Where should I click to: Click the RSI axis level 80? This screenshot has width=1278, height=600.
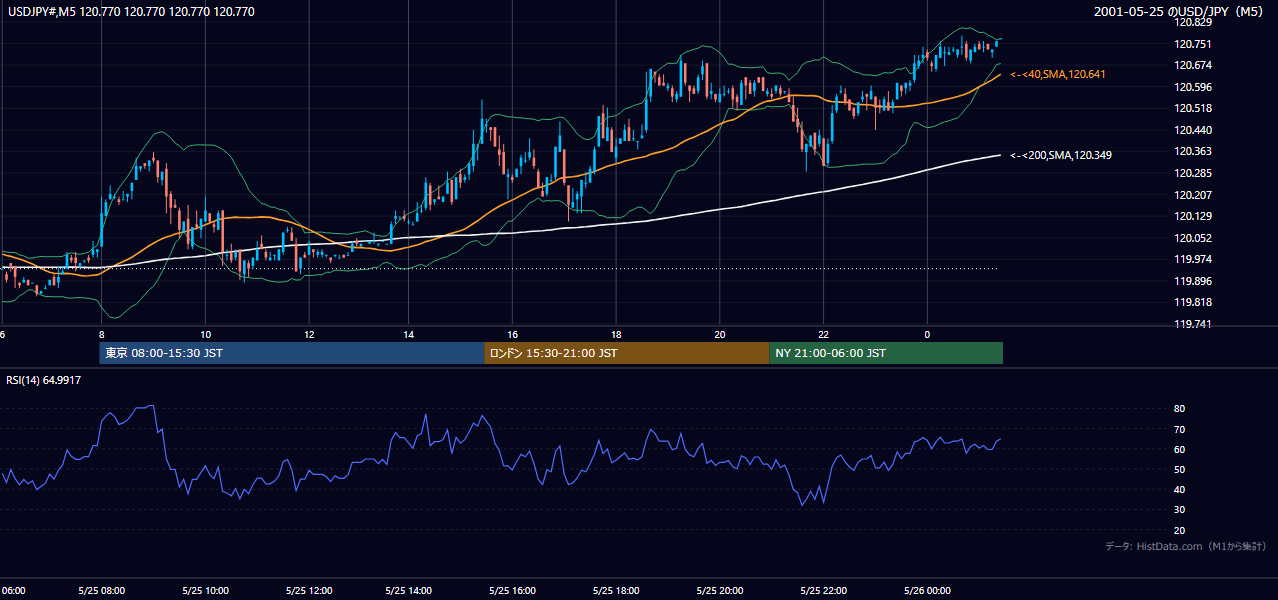pyautogui.click(x=1179, y=409)
